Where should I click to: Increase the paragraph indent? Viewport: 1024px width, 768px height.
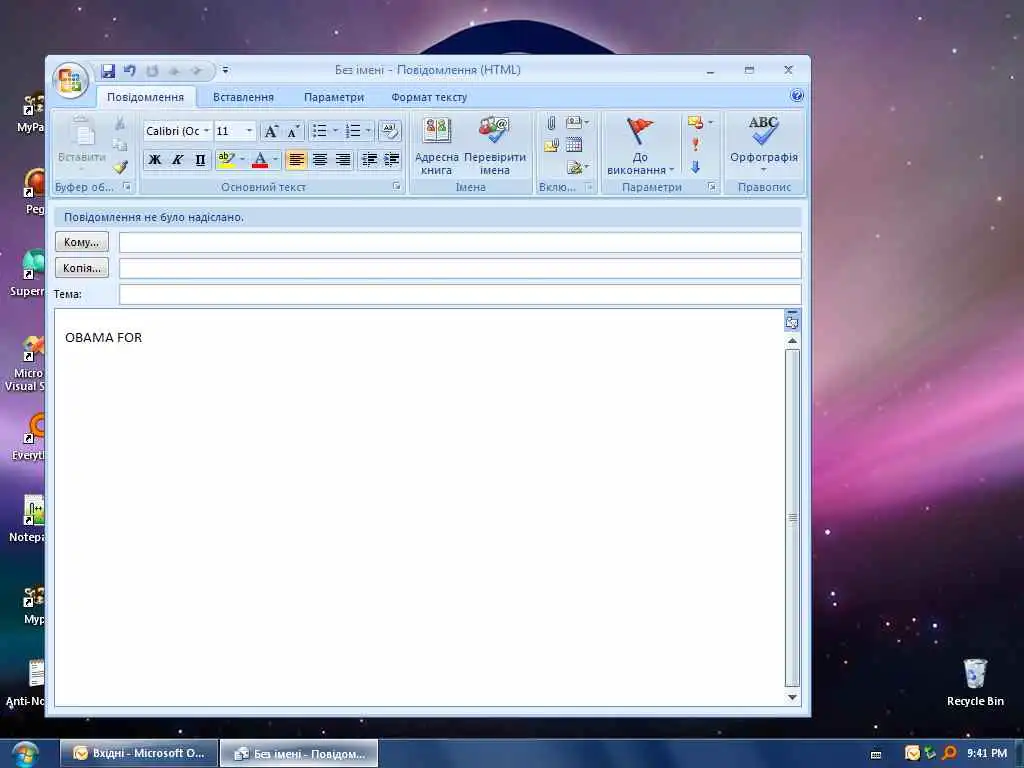point(391,159)
